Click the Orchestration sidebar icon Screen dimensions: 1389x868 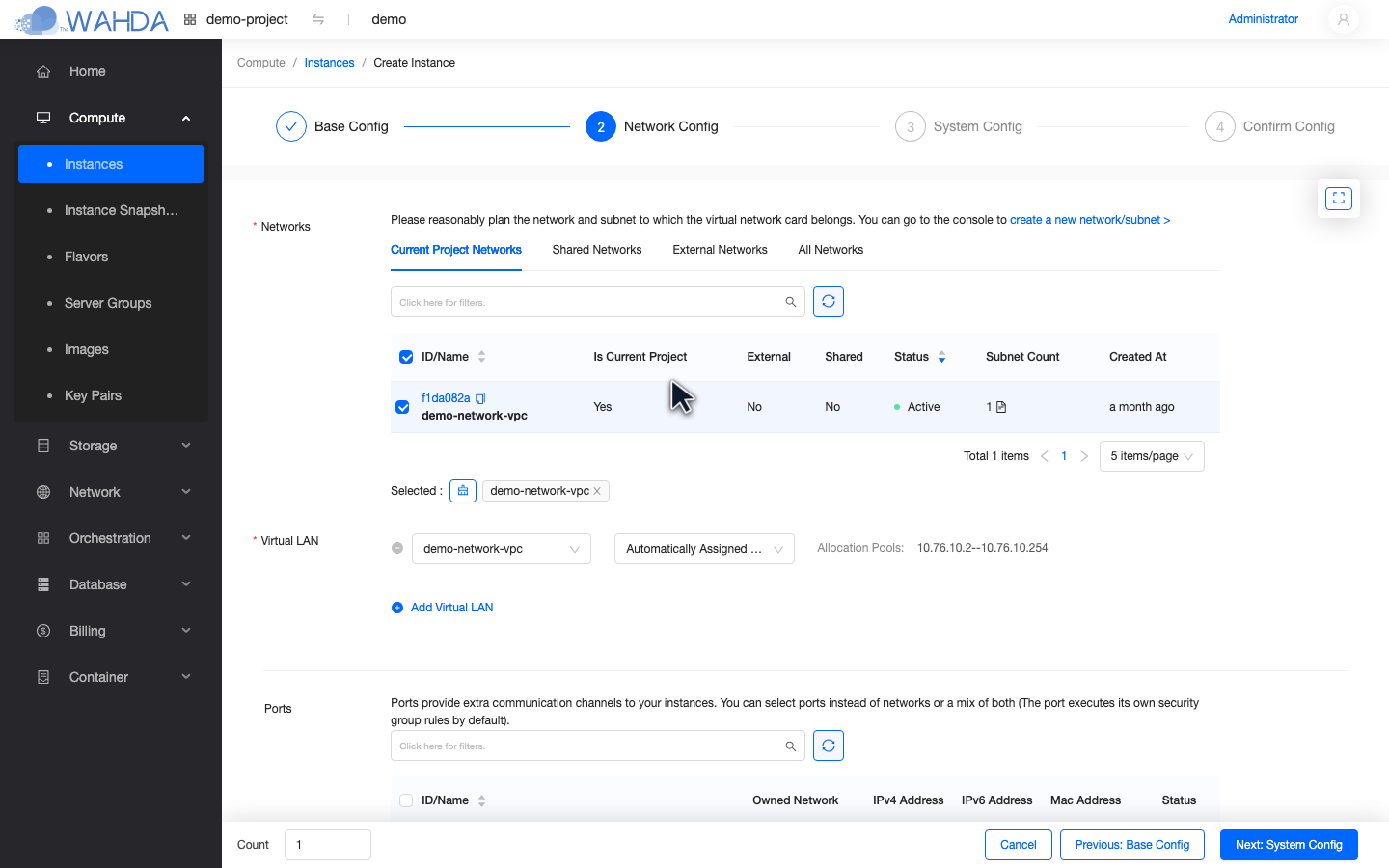pyautogui.click(x=43, y=538)
